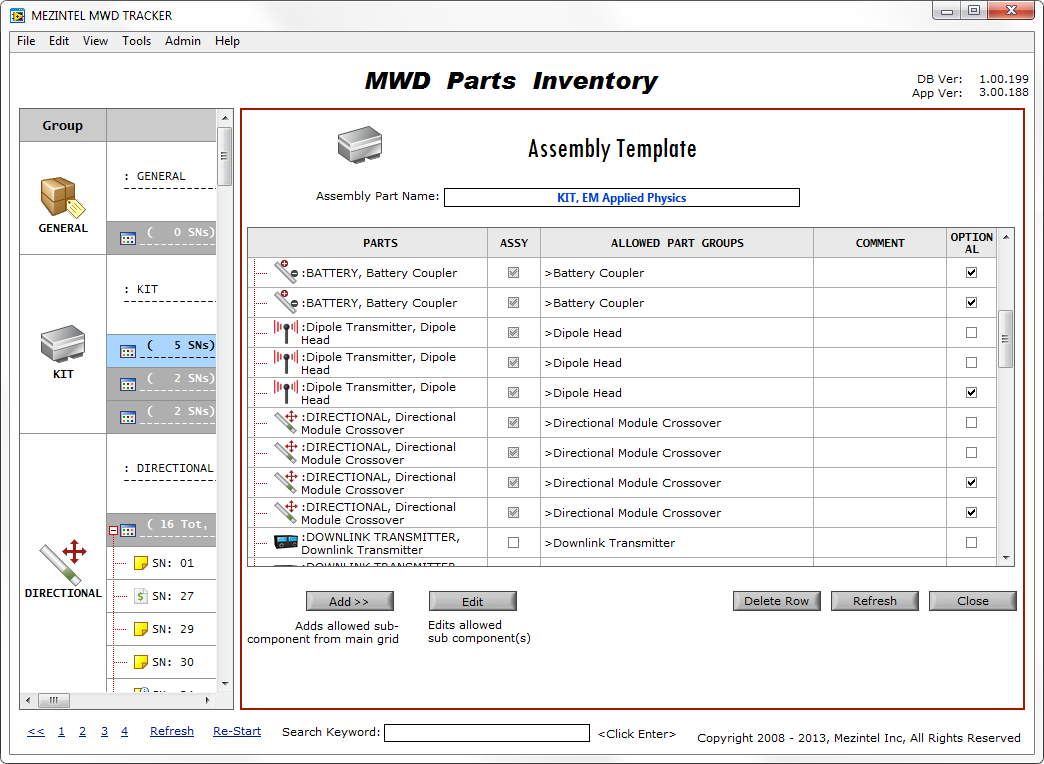The height and width of the screenshot is (764, 1044).
Task: Open the Admin menu
Action: 182,41
